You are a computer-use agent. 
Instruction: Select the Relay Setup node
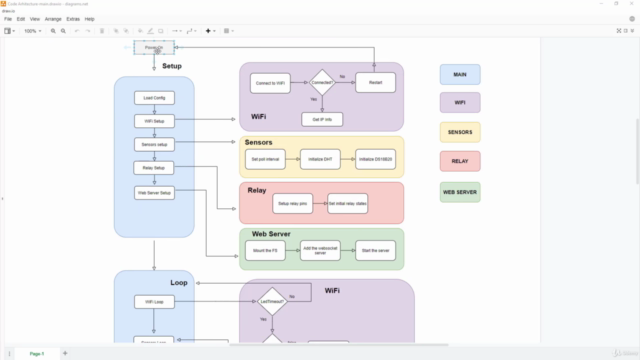[154, 168]
